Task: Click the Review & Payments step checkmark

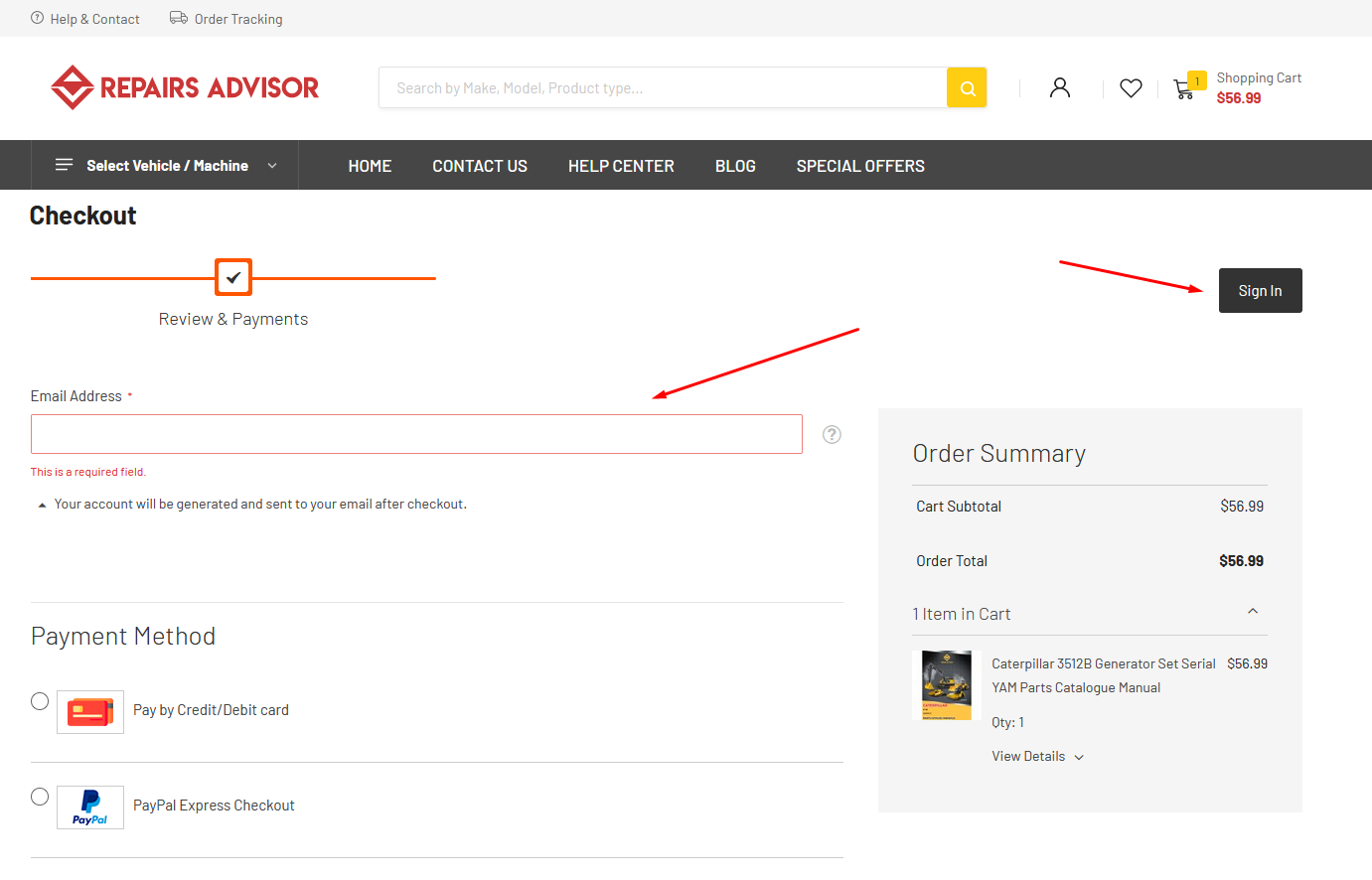Action: 233,277
